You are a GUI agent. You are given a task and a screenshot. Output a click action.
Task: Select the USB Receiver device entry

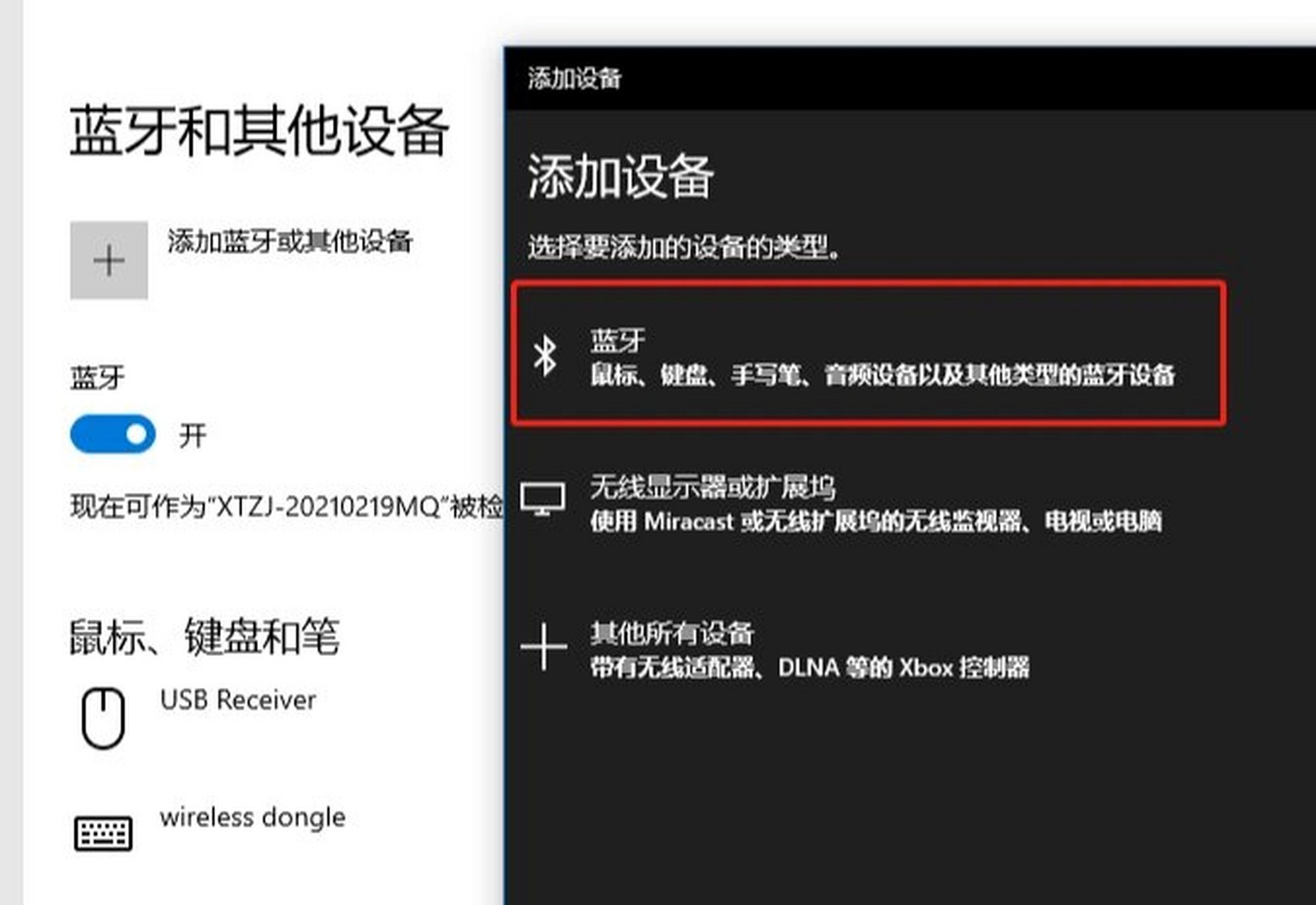pyautogui.click(x=198, y=717)
